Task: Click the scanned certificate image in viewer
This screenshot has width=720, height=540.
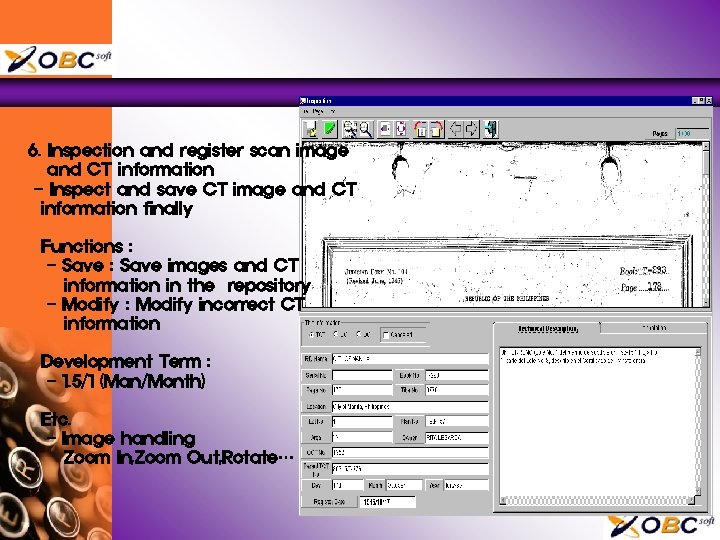Action: (x=501, y=224)
